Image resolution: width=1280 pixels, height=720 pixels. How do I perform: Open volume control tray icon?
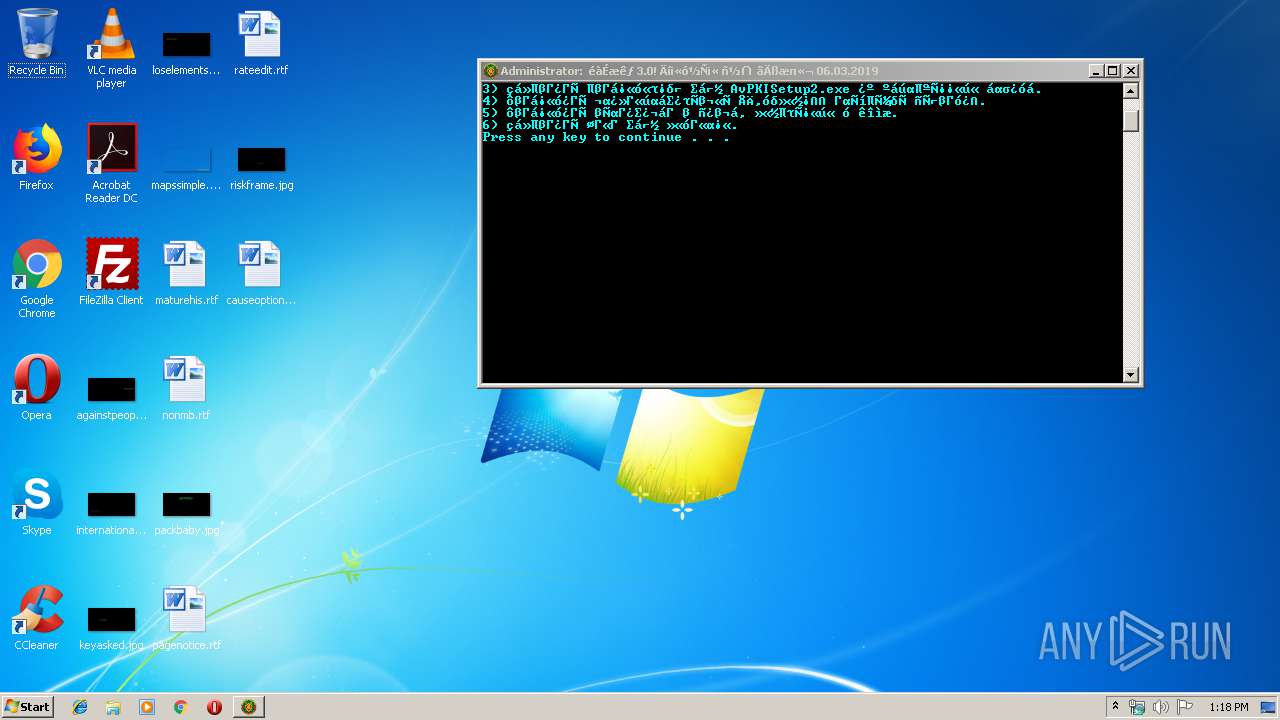[1161, 707]
